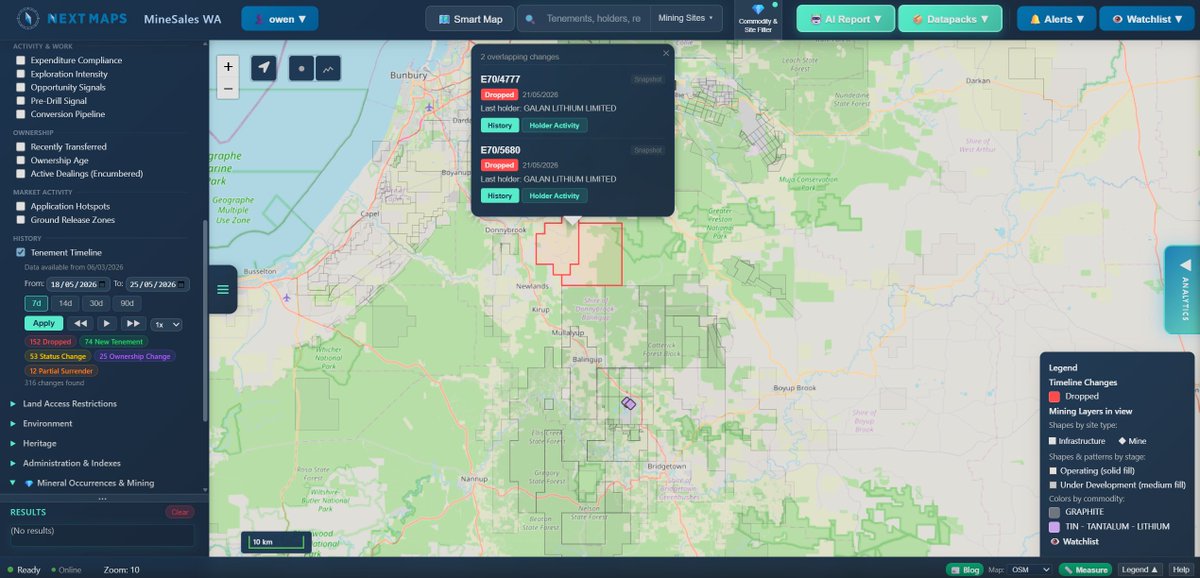Select the 90d range preset
This screenshot has width=1200, height=578.
127,303
